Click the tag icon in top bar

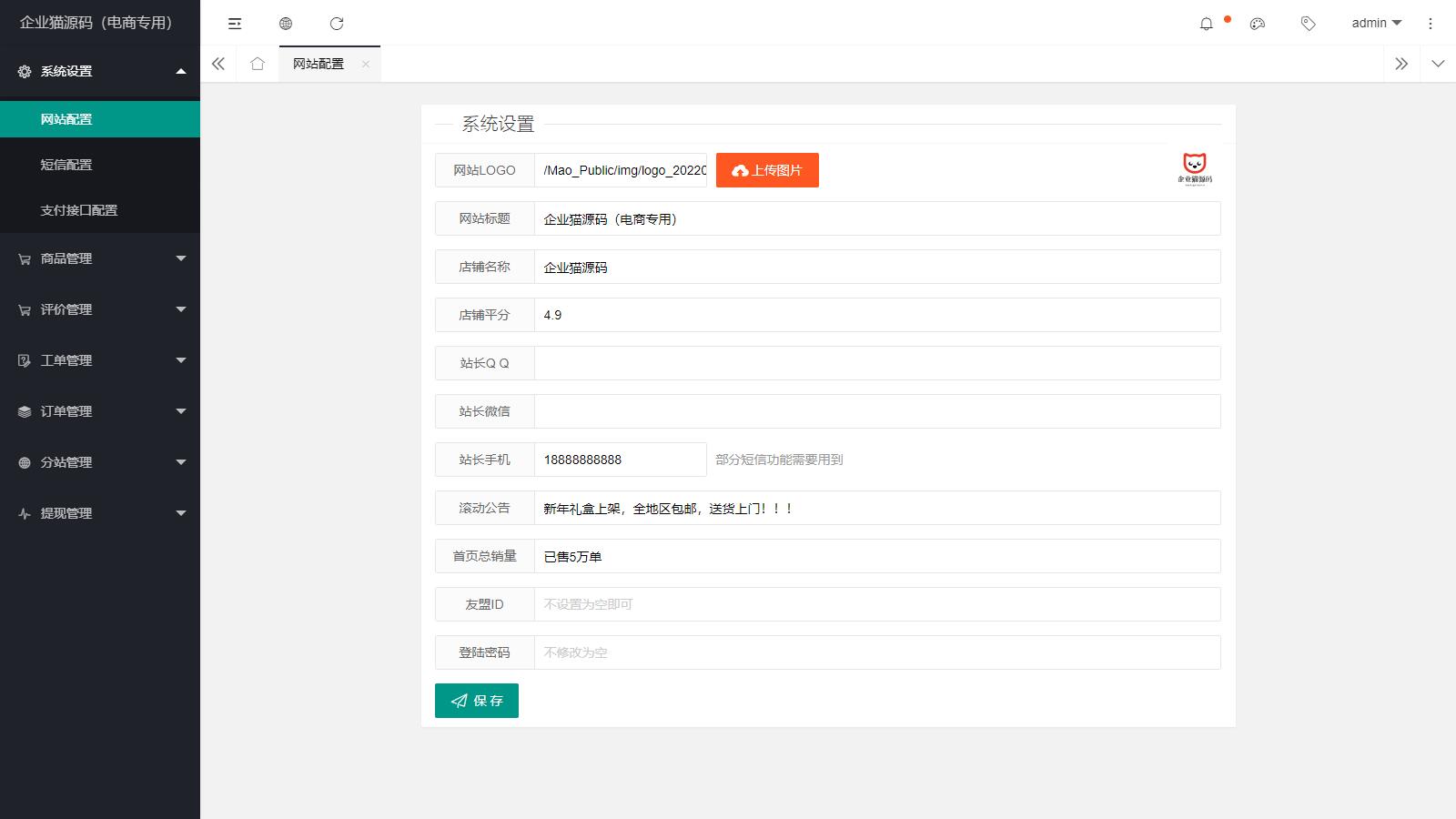[1308, 23]
